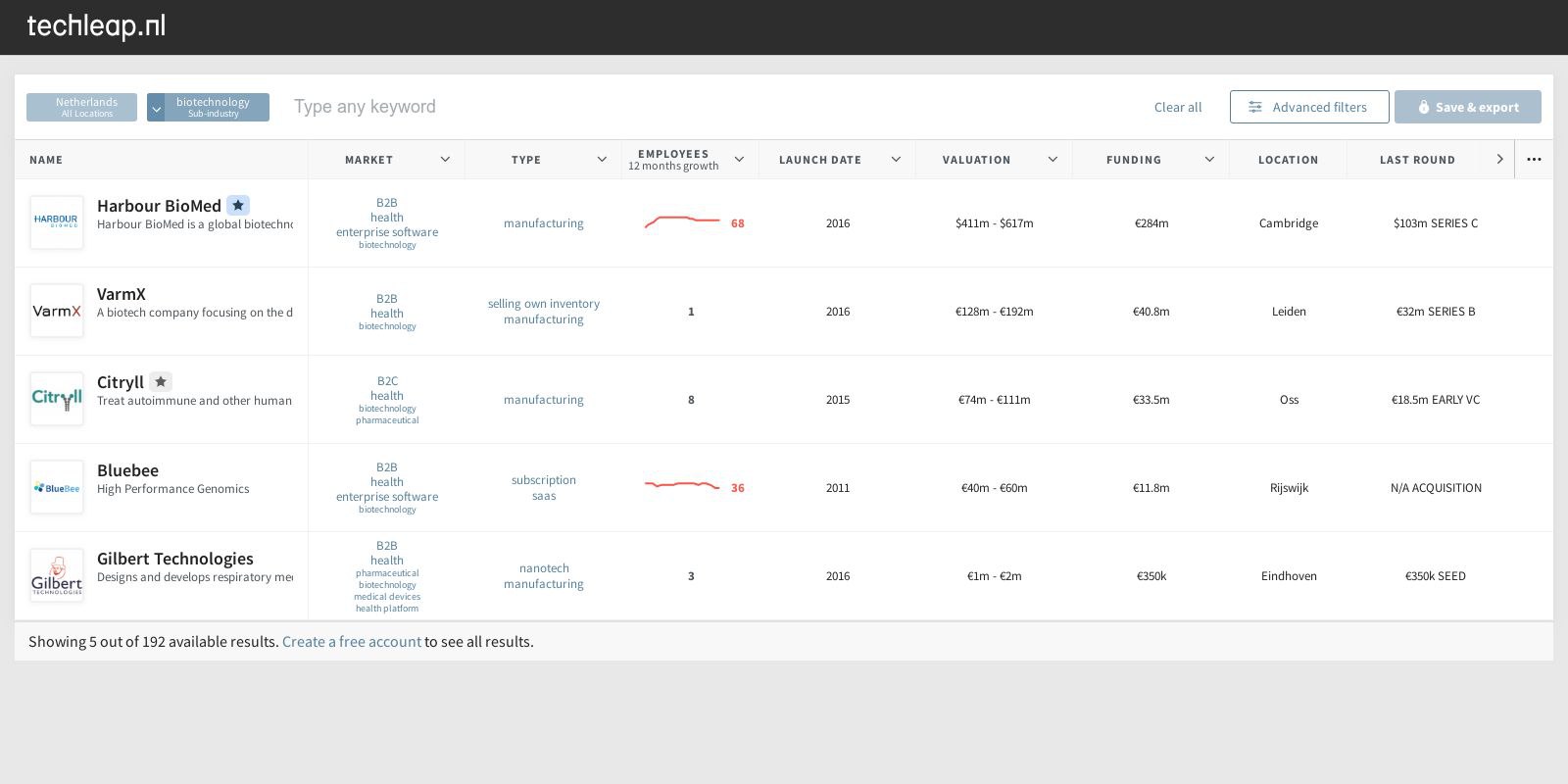
Task: Click the €40m - €60m valuation cell
Action: click(x=995, y=488)
